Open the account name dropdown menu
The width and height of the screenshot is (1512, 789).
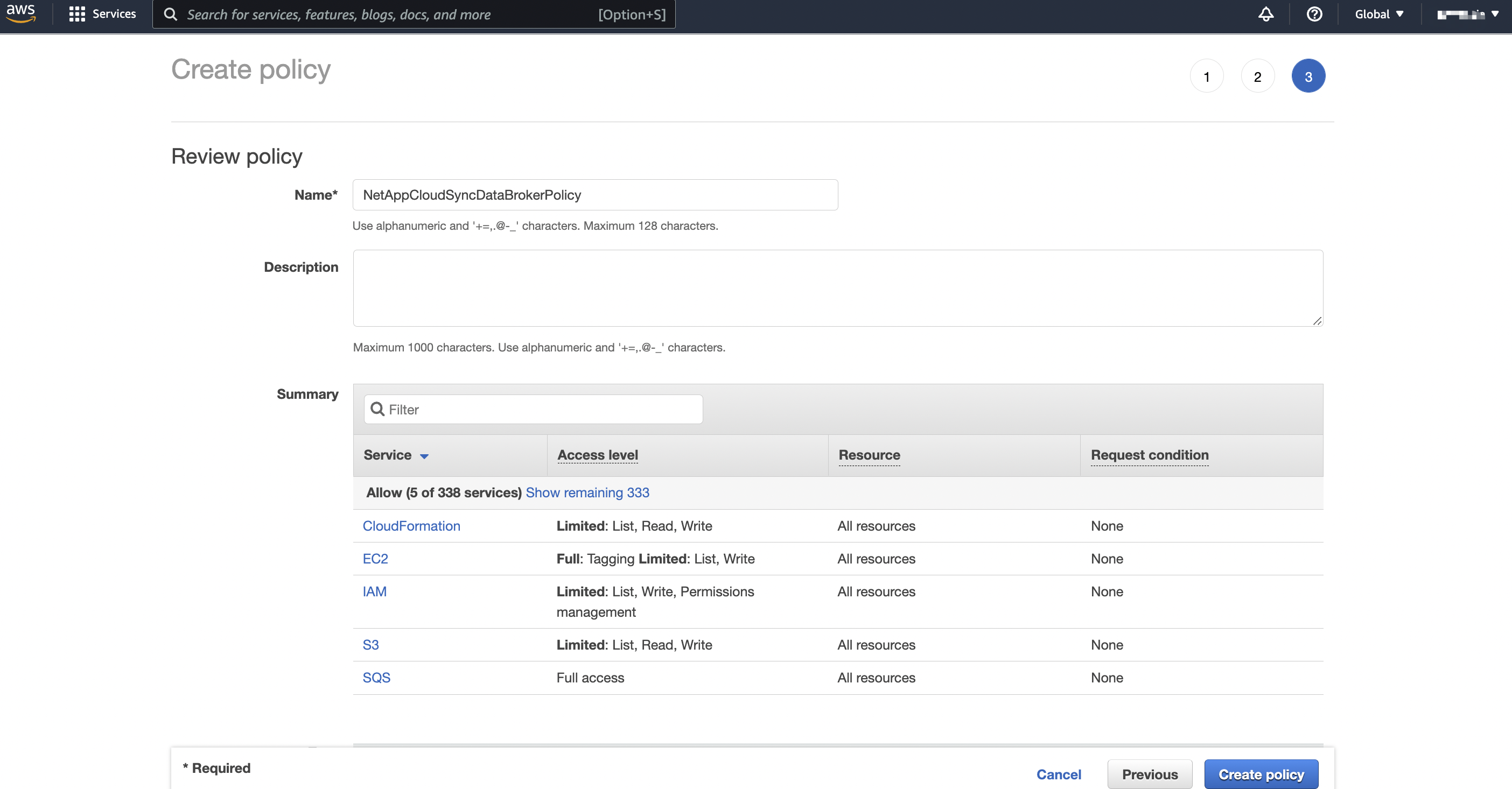tap(1467, 14)
